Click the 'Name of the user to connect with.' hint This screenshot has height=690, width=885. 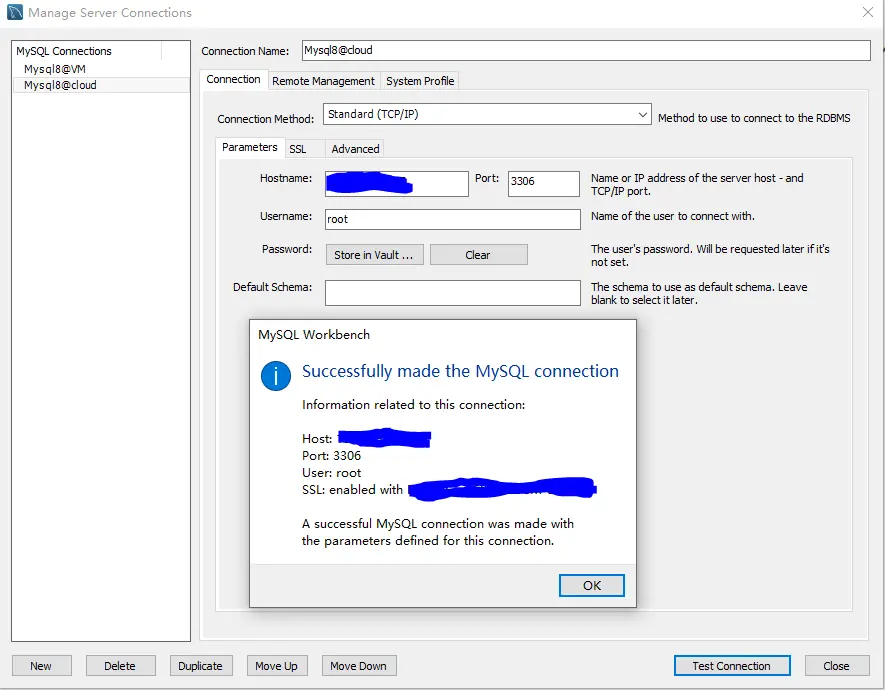click(673, 216)
